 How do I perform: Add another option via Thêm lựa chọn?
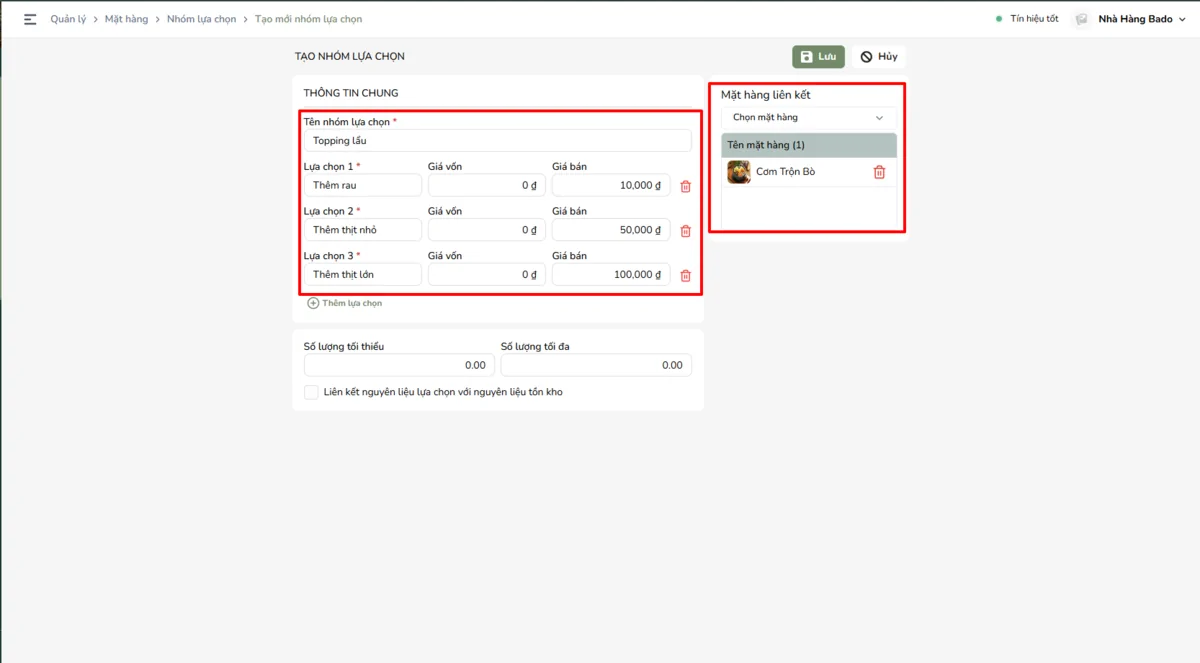344,303
